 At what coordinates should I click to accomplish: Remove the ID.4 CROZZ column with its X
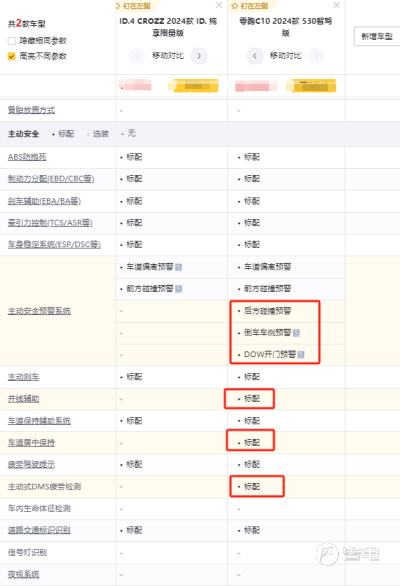219,5
